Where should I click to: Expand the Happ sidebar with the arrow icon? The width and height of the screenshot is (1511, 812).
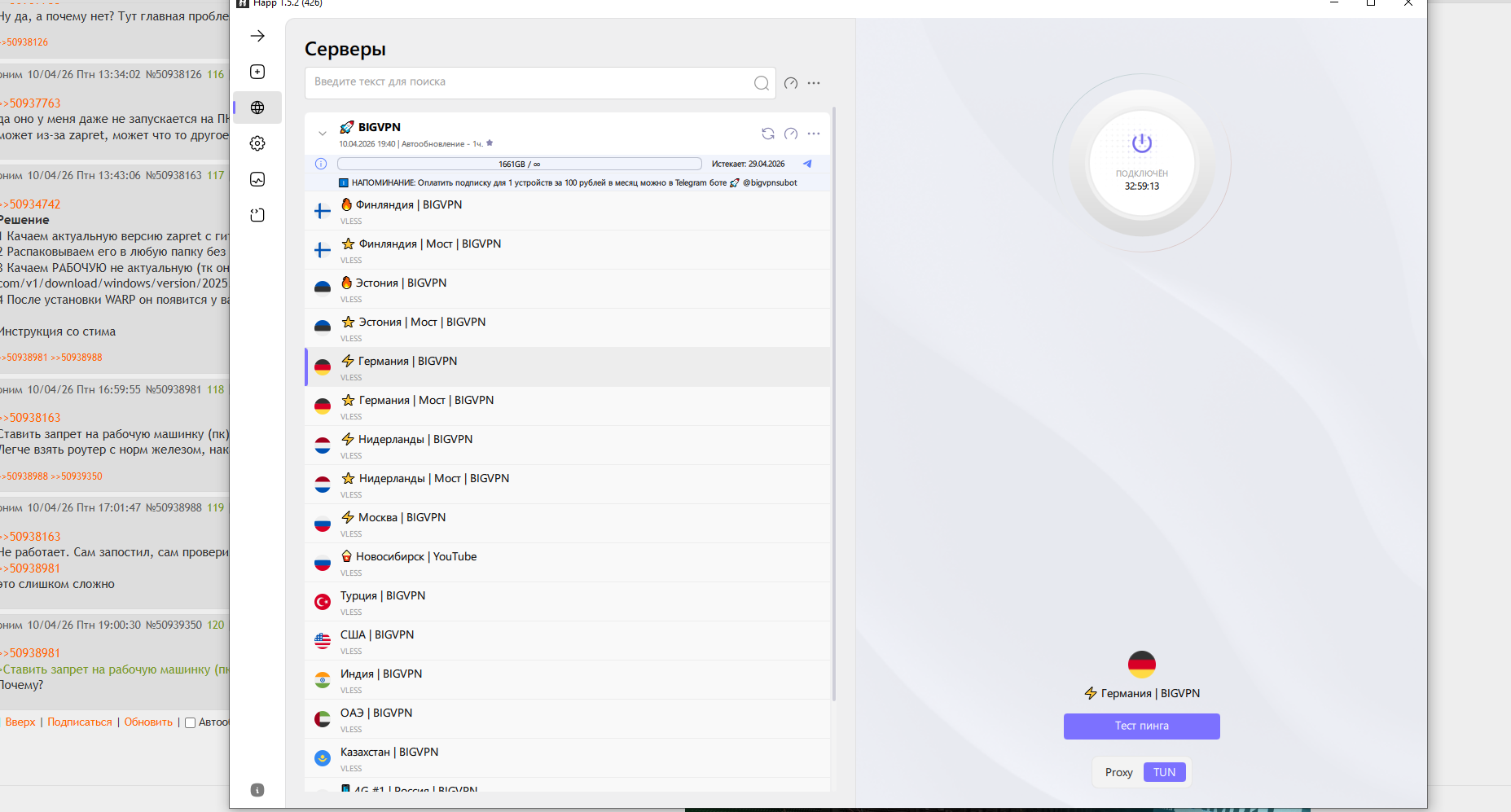257,36
